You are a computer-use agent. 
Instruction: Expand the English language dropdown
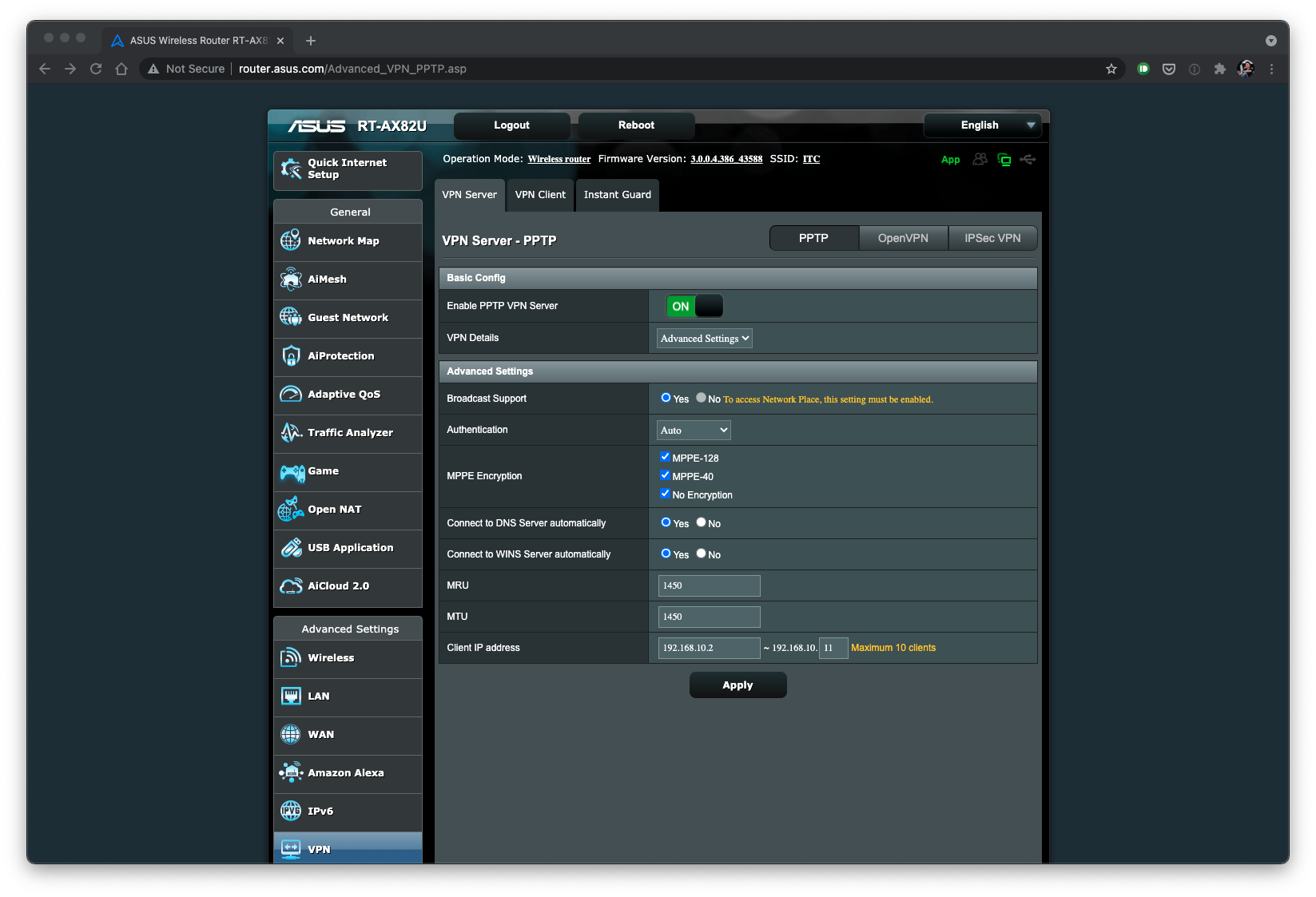point(981,125)
